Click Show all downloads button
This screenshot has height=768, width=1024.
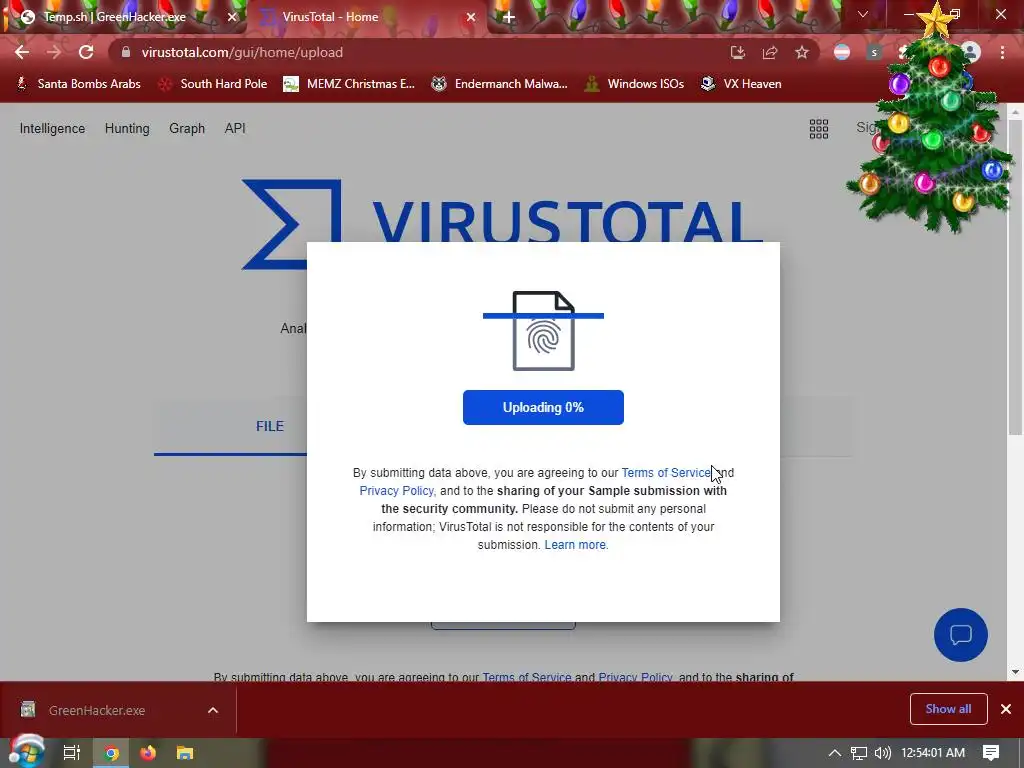[948, 709]
